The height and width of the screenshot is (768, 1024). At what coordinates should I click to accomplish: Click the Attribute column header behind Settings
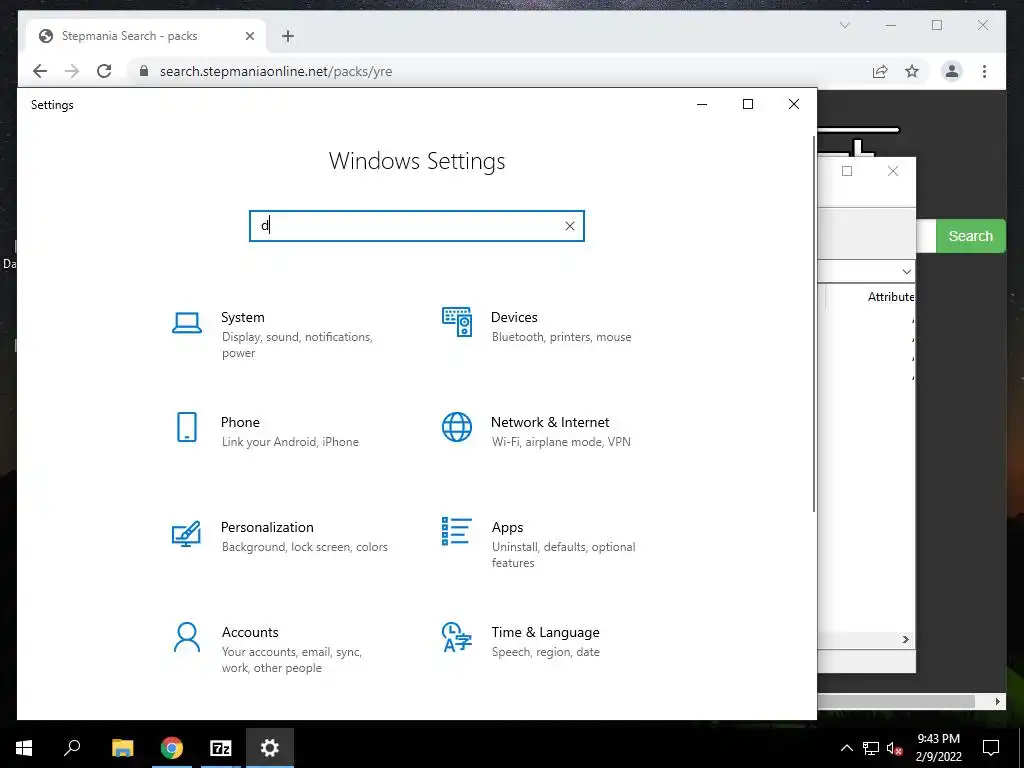coord(891,296)
